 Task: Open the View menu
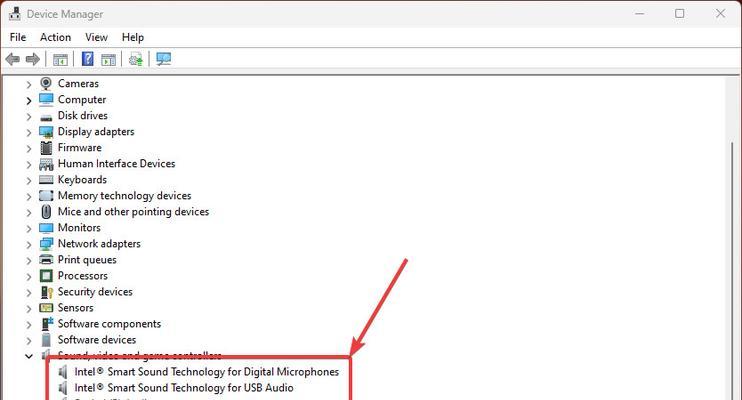tap(96, 37)
